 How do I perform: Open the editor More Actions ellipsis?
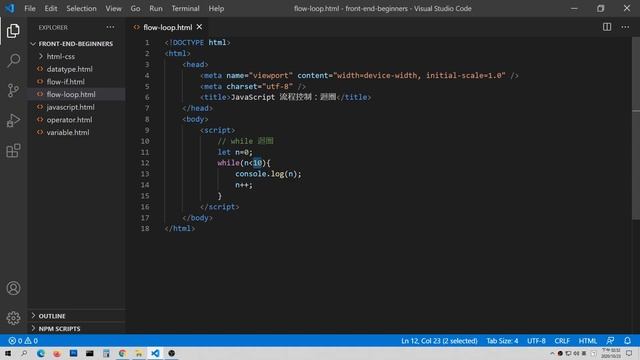[x=625, y=27]
